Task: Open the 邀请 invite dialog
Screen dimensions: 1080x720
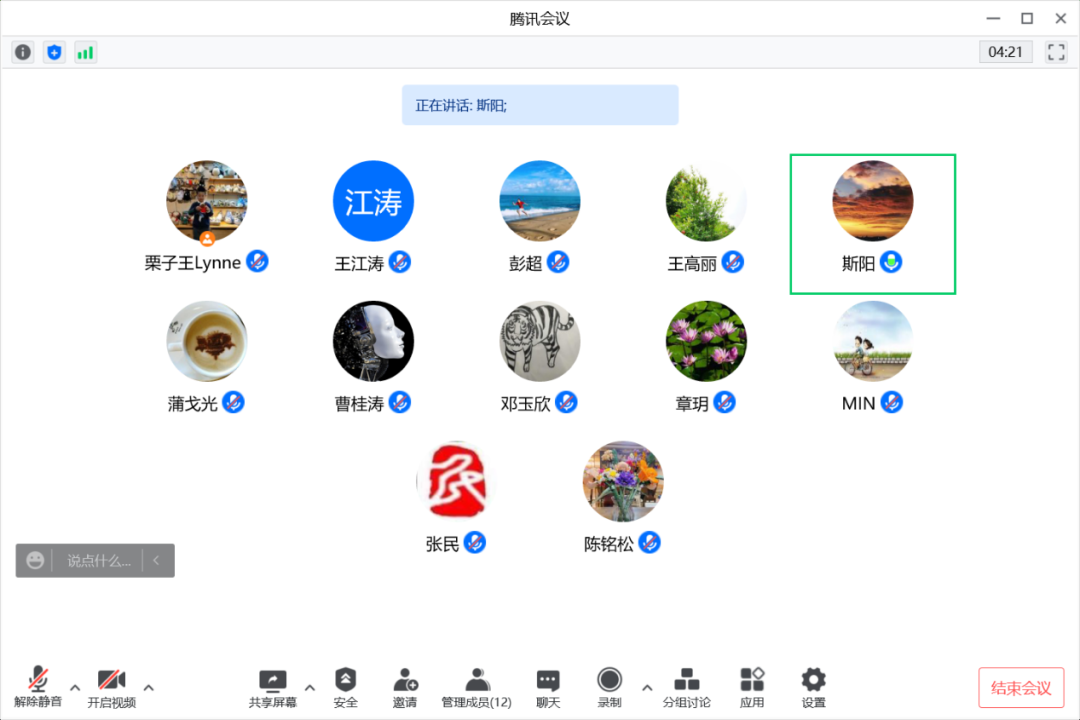Action: [x=405, y=688]
